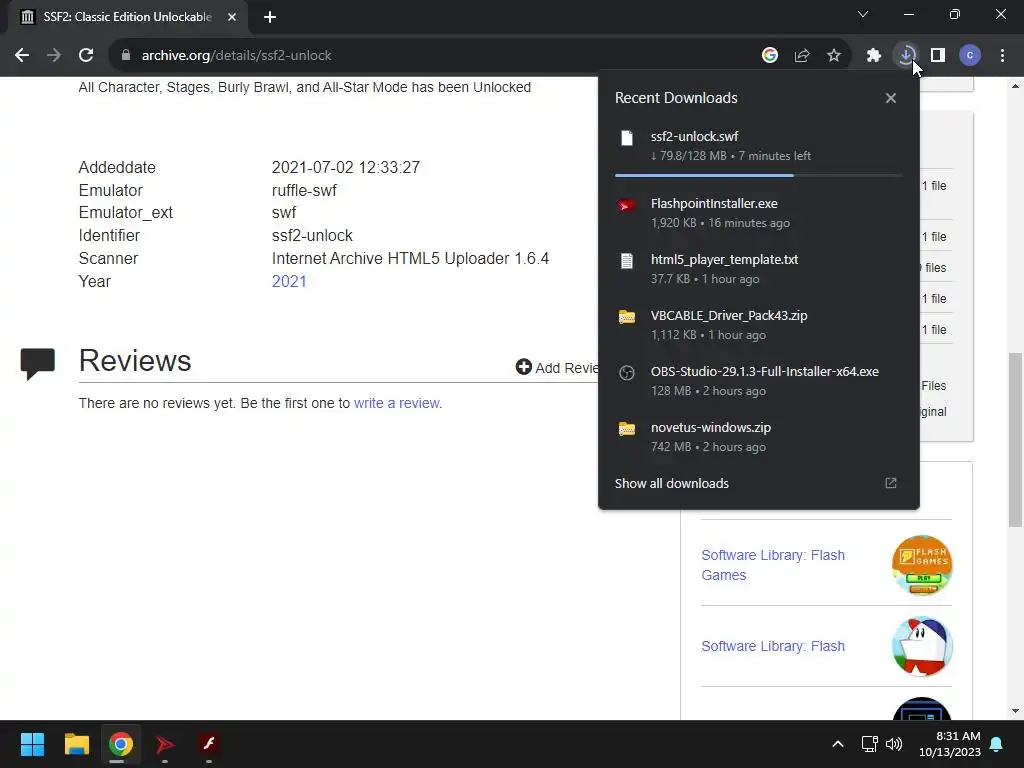Open OBS-Studio-29.1.3-Full-Installer-x64.exe entry

(759, 381)
